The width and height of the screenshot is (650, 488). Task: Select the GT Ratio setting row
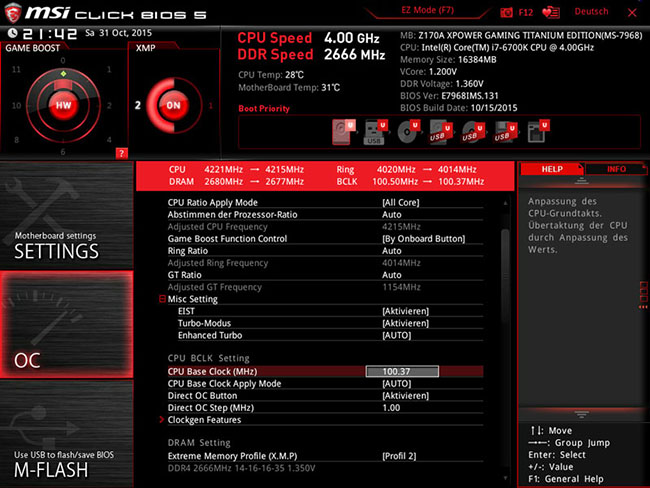[x=325, y=275]
